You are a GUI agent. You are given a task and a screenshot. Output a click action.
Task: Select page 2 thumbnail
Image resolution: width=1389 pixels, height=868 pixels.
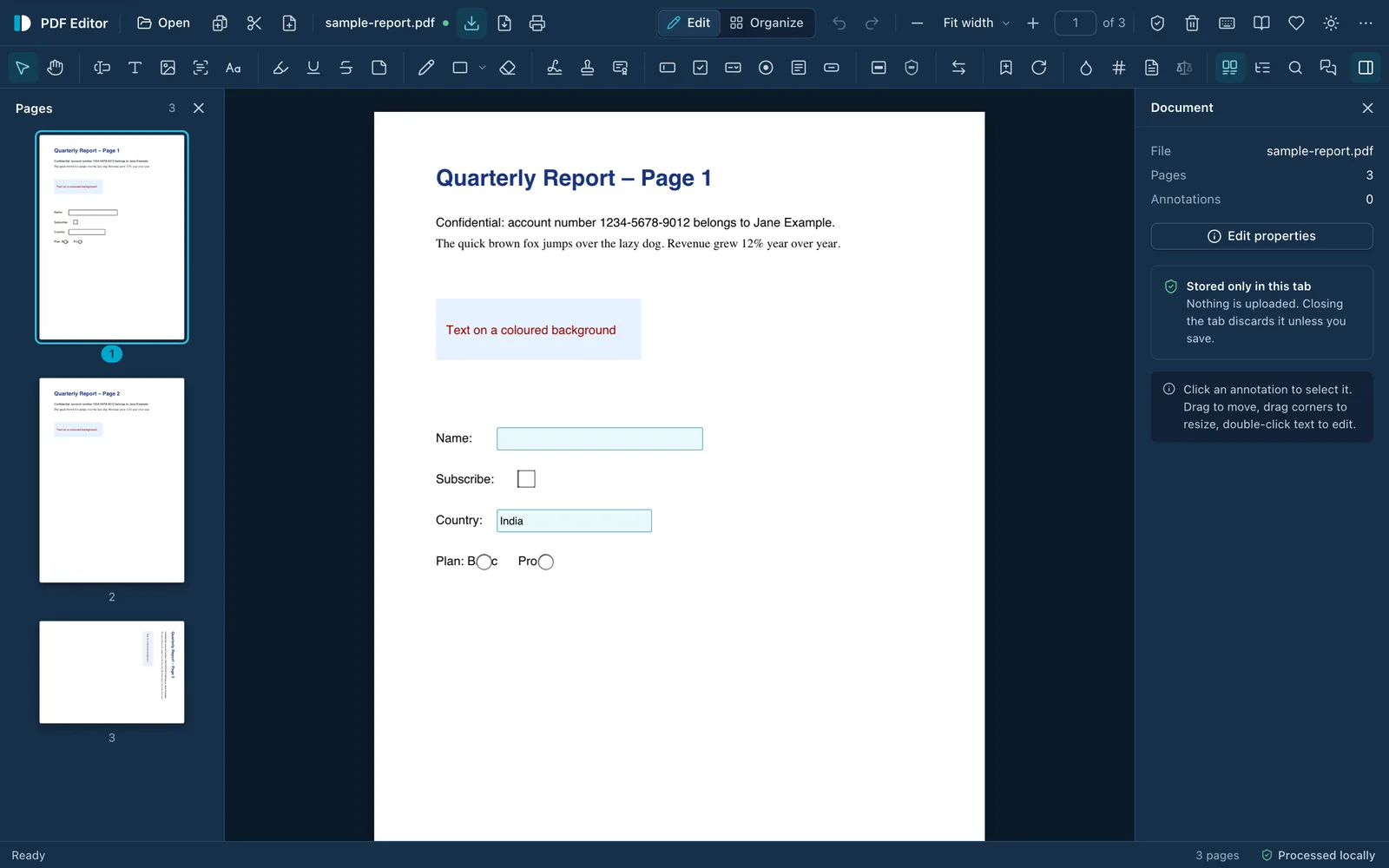[x=112, y=480]
